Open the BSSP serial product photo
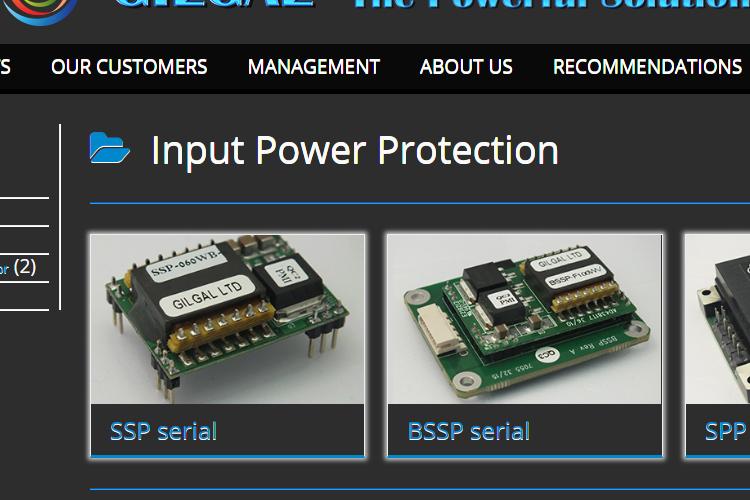This screenshot has width=750, height=500. (525, 319)
